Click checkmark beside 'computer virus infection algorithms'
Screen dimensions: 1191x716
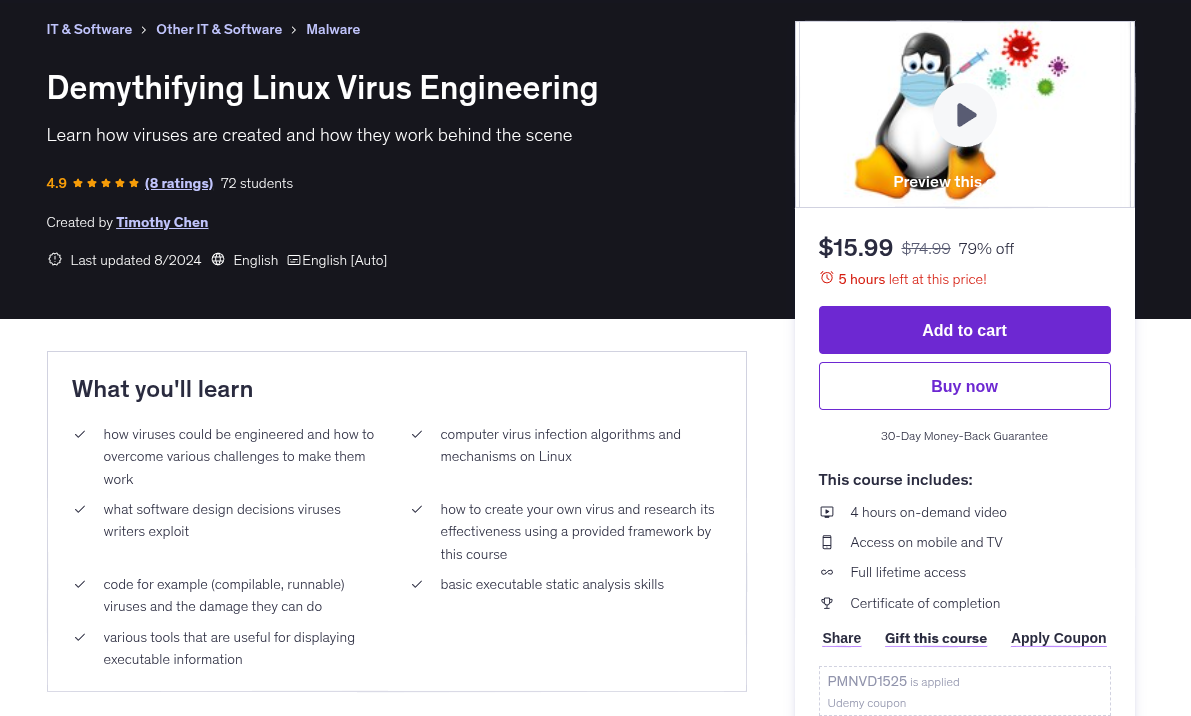(417, 434)
